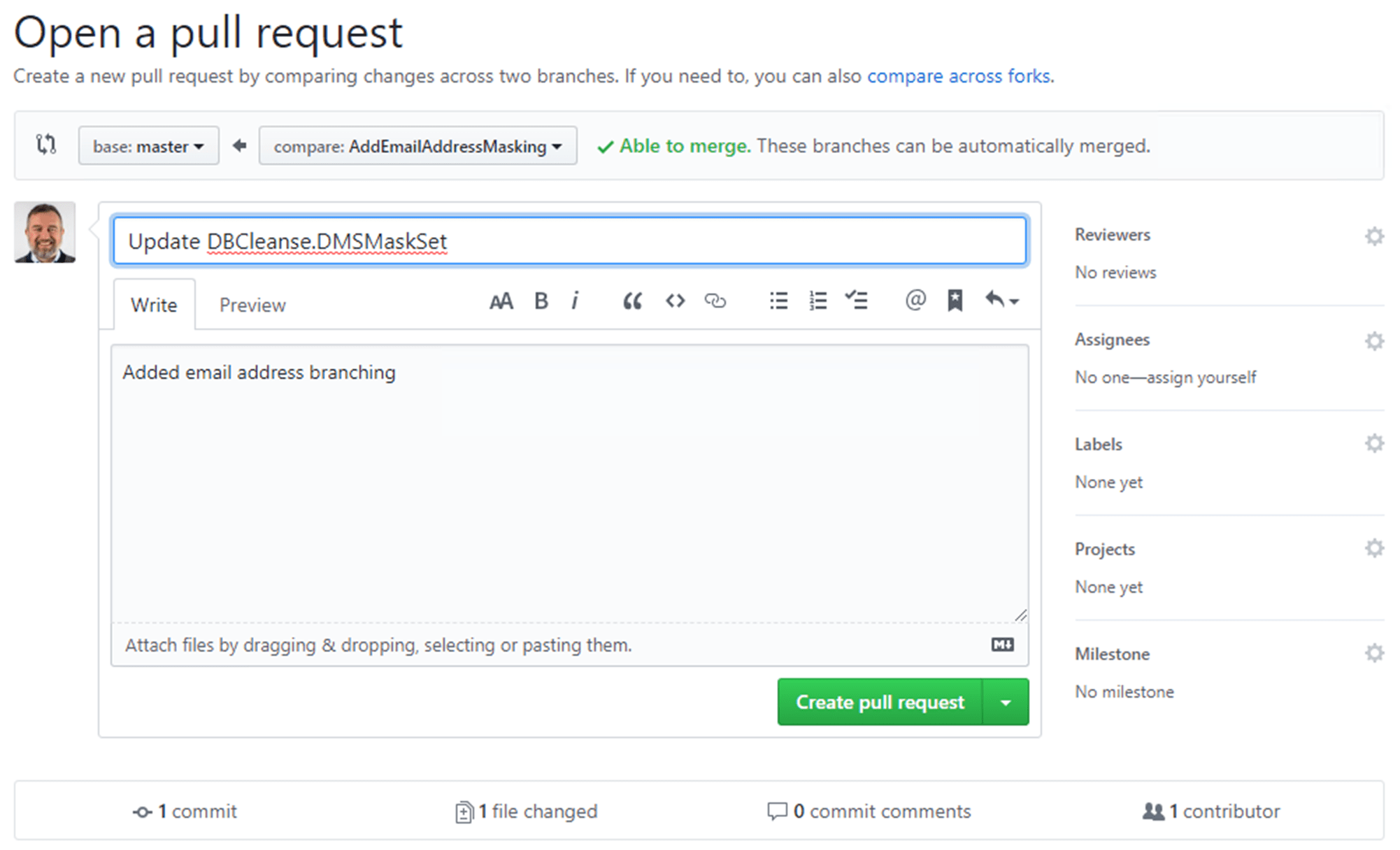Reference an issue with bookmark icon
The width and height of the screenshot is (1400, 850).
[x=955, y=301]
